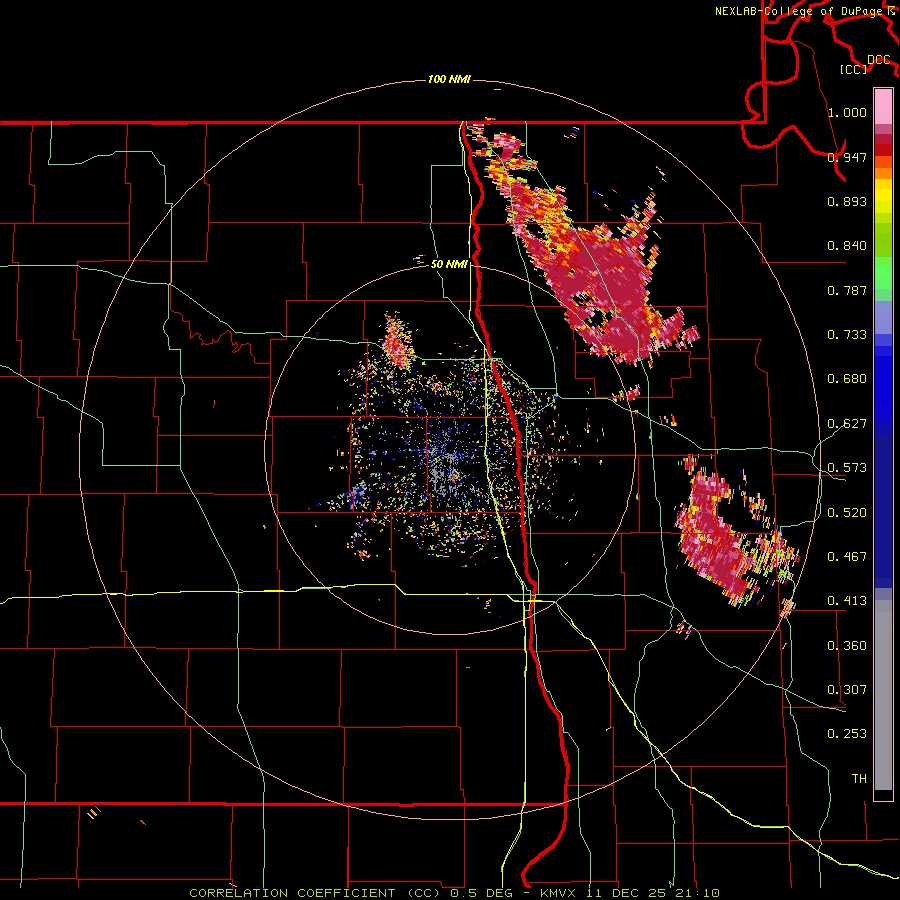Click the 0.360 color scale value

tap(847, 646)
